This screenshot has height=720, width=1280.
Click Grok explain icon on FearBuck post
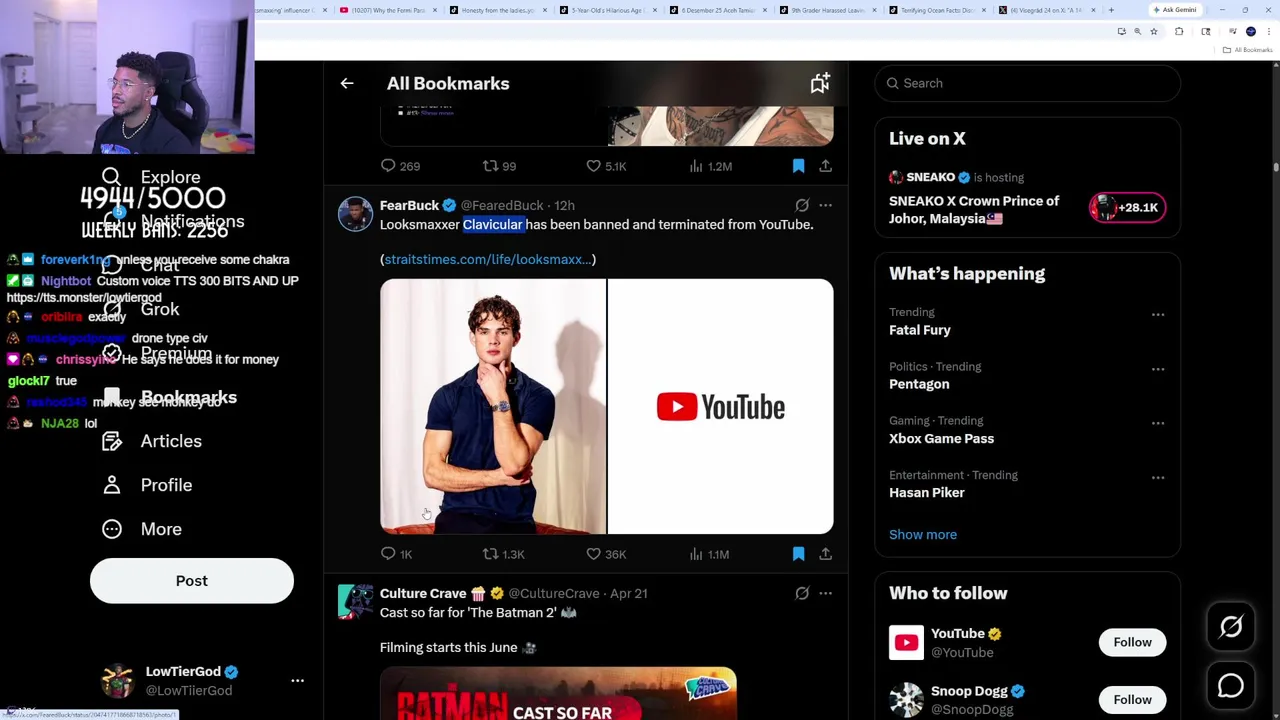tap(802, 205)
